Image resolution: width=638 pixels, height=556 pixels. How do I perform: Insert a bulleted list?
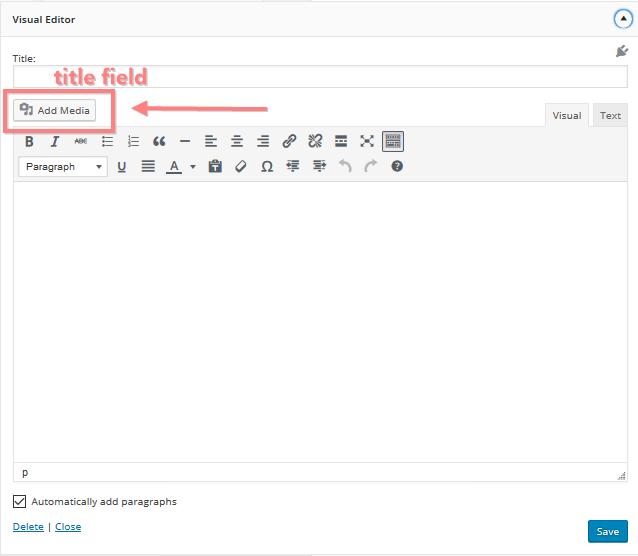point(107,142)
